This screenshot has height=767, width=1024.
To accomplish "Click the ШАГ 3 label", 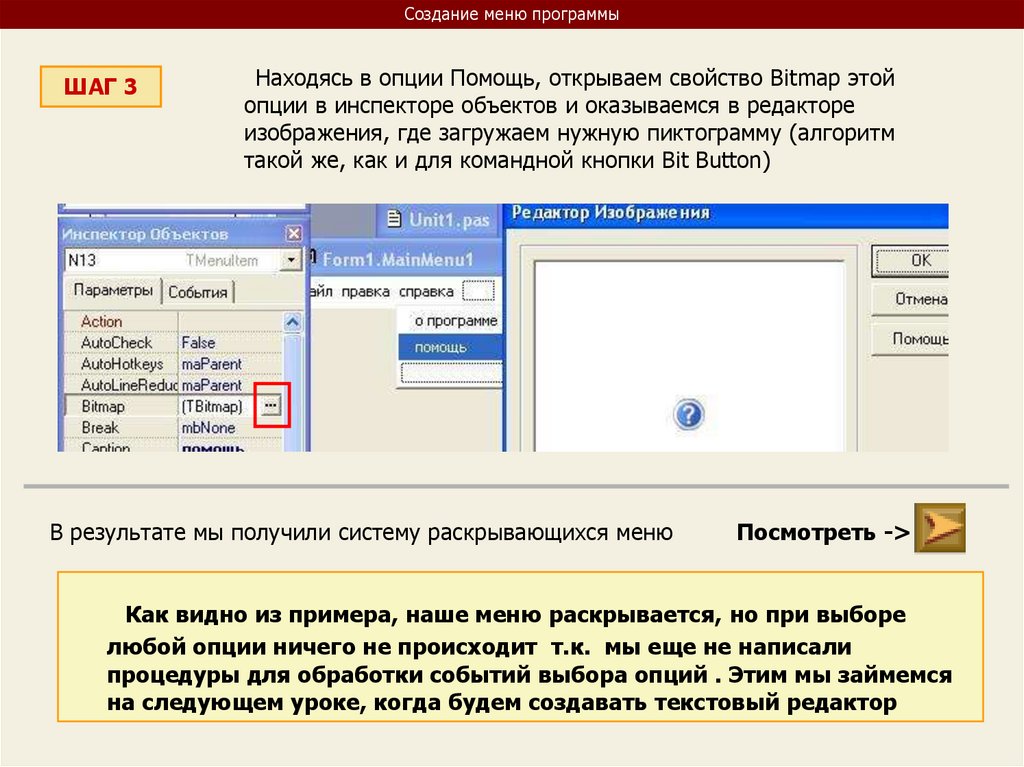I will point(101,86).
